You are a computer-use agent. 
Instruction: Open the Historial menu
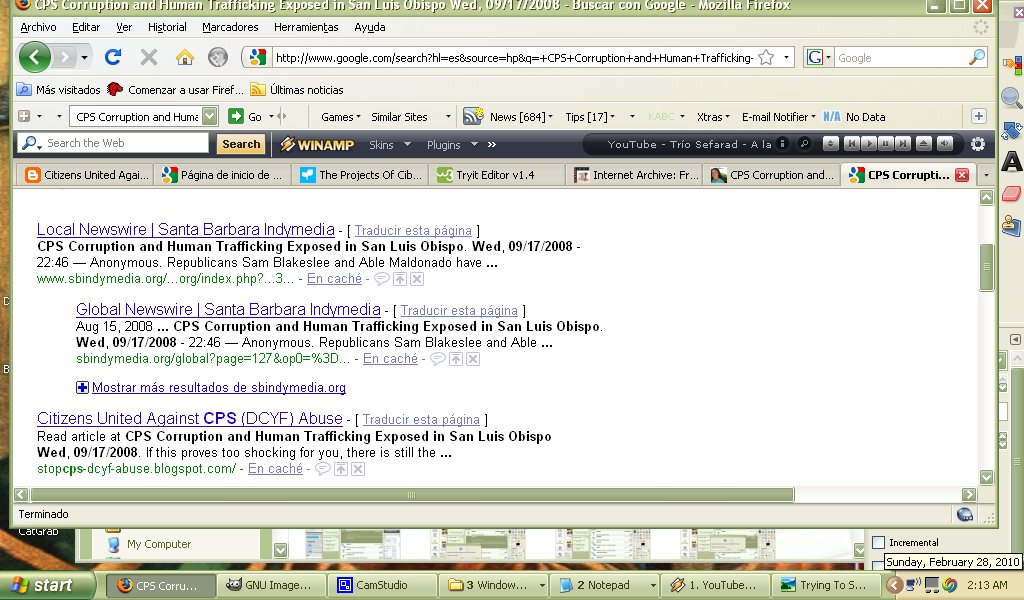click(x=167, y=27)
